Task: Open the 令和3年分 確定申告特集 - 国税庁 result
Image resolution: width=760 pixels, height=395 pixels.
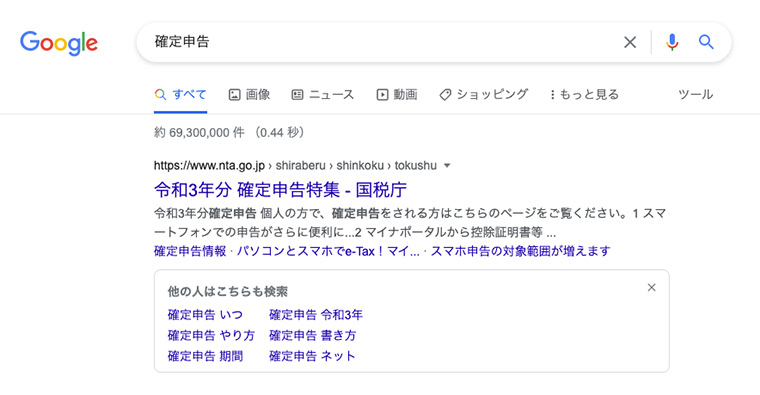Action: point(281,190)
